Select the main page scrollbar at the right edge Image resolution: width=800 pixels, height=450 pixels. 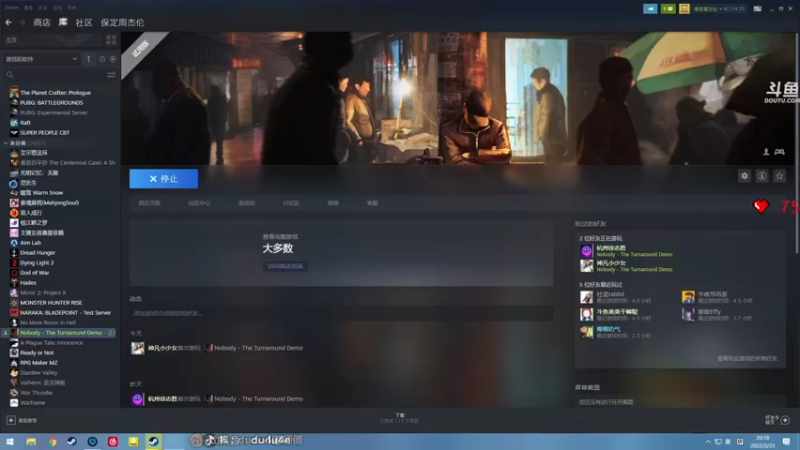(797, 143)
